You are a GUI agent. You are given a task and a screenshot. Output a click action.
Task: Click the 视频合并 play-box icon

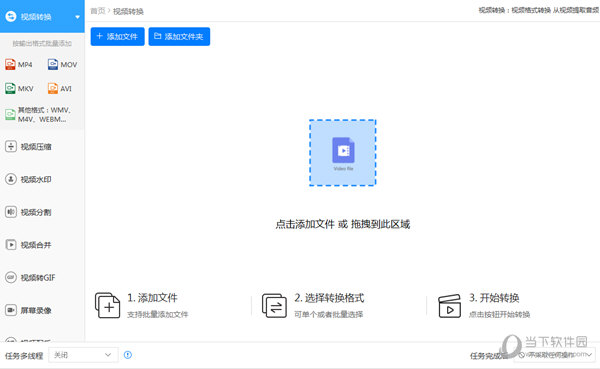(11, 245)
